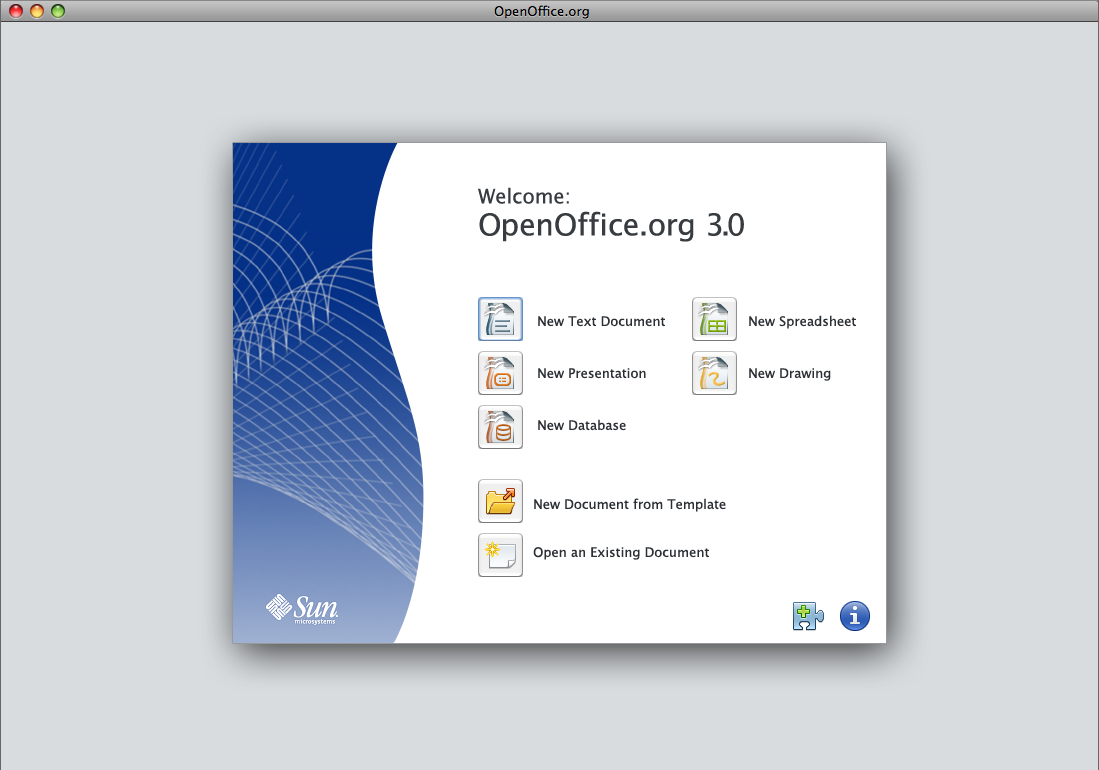The width and height of the screenshot is (1099, 770).
Task: Click the New Drawing icon
Action: tap(714, 373)
